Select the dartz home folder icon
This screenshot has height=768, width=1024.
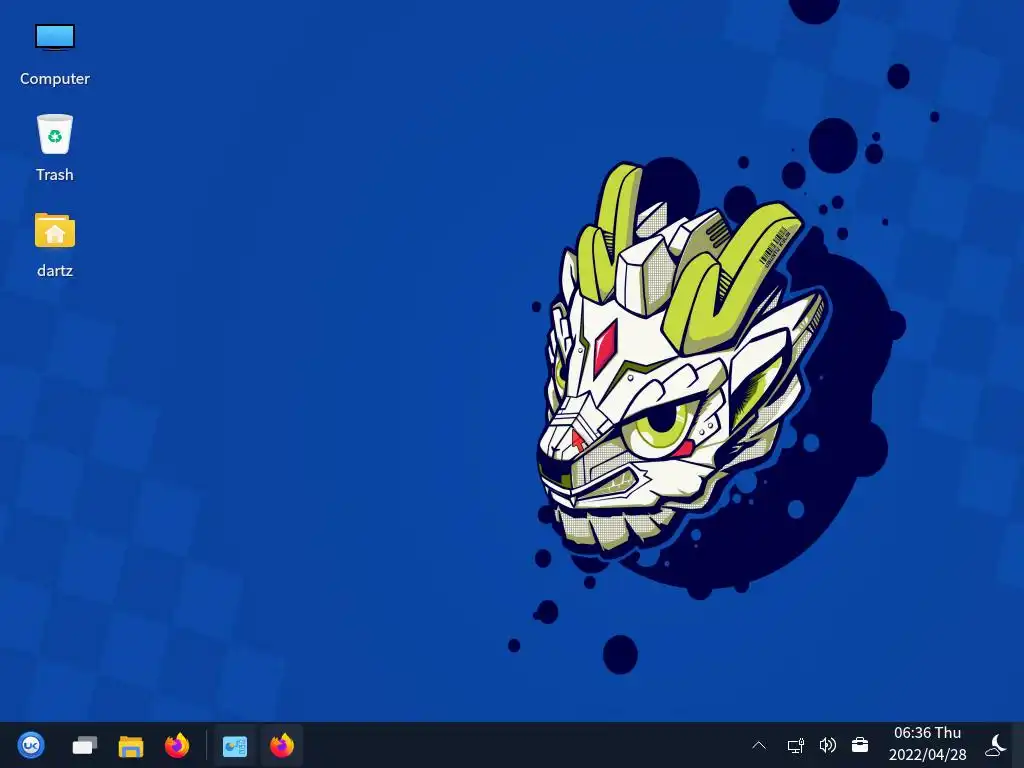pos(55,230)
